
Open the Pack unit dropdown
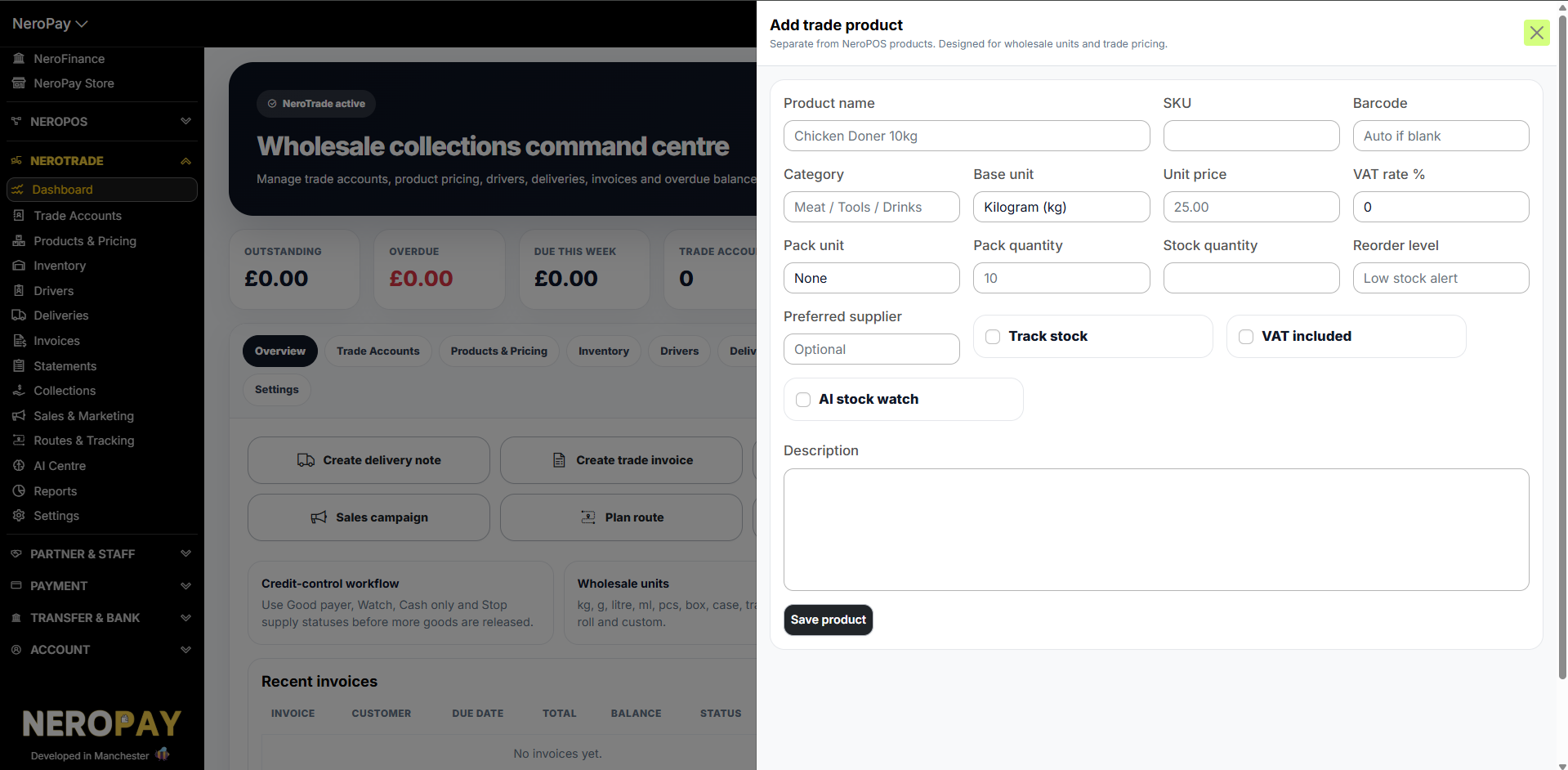(x=872, y=278)
